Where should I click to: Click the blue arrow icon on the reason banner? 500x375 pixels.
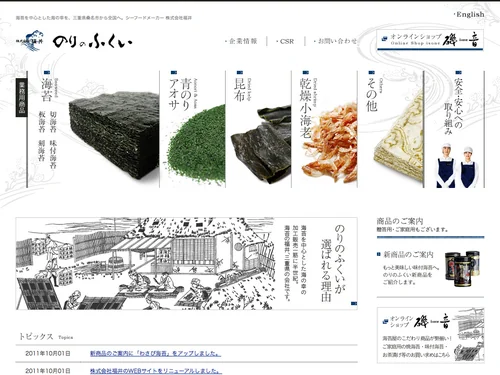pos(354,303)
